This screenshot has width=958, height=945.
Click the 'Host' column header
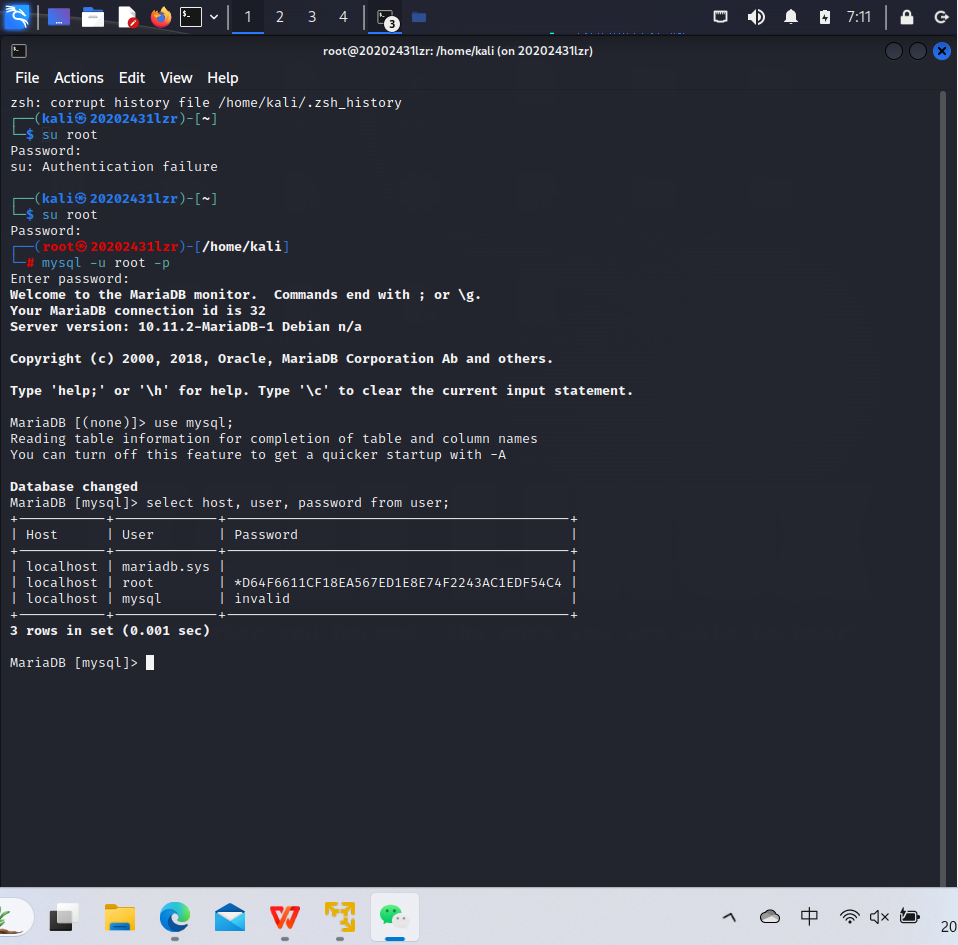[x=42, y=535]
